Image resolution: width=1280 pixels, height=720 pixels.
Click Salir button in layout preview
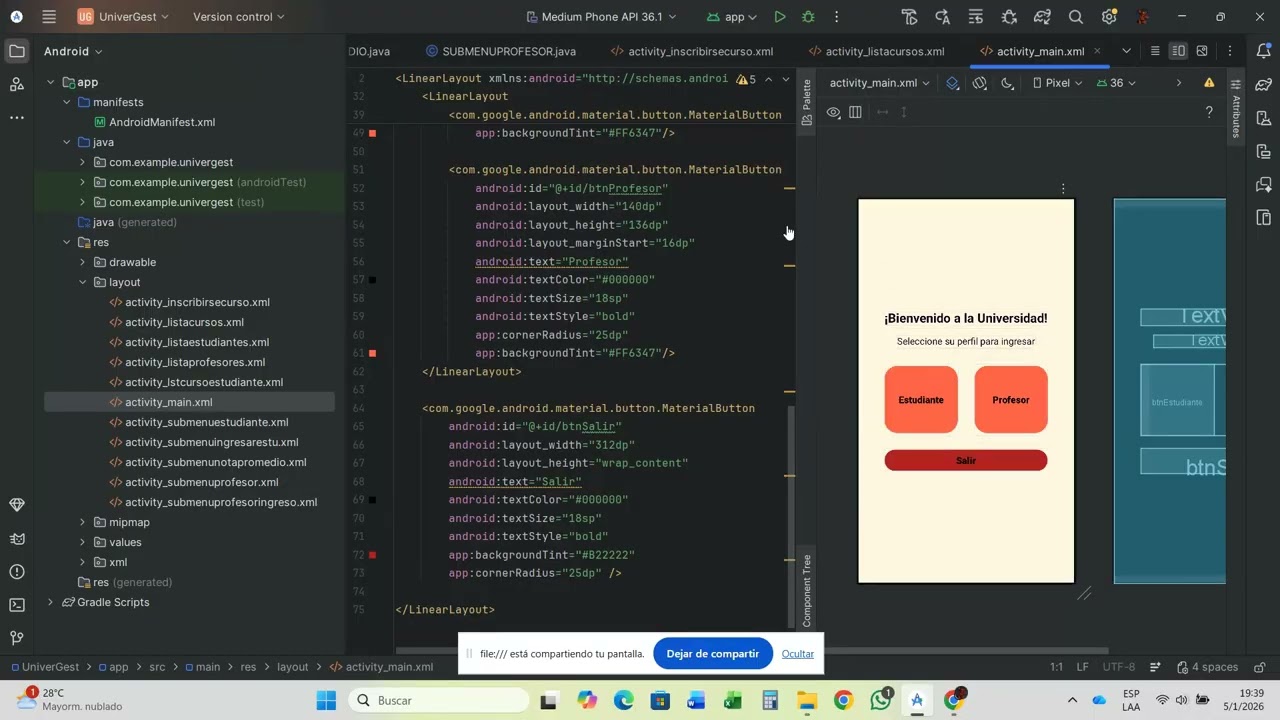966,460
